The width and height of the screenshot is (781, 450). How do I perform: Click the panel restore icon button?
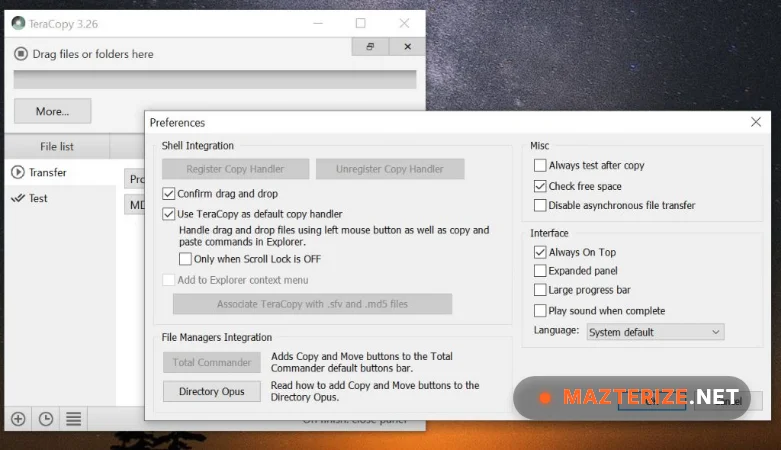370,46
